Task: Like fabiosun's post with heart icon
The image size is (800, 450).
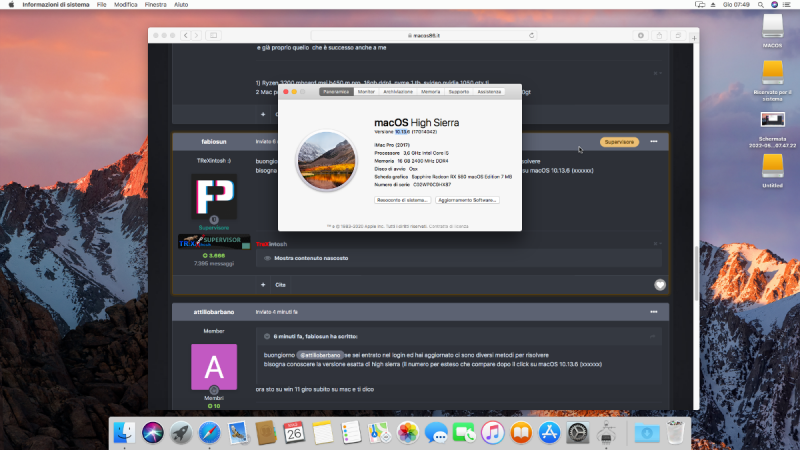Action: [x=660, y=285]
